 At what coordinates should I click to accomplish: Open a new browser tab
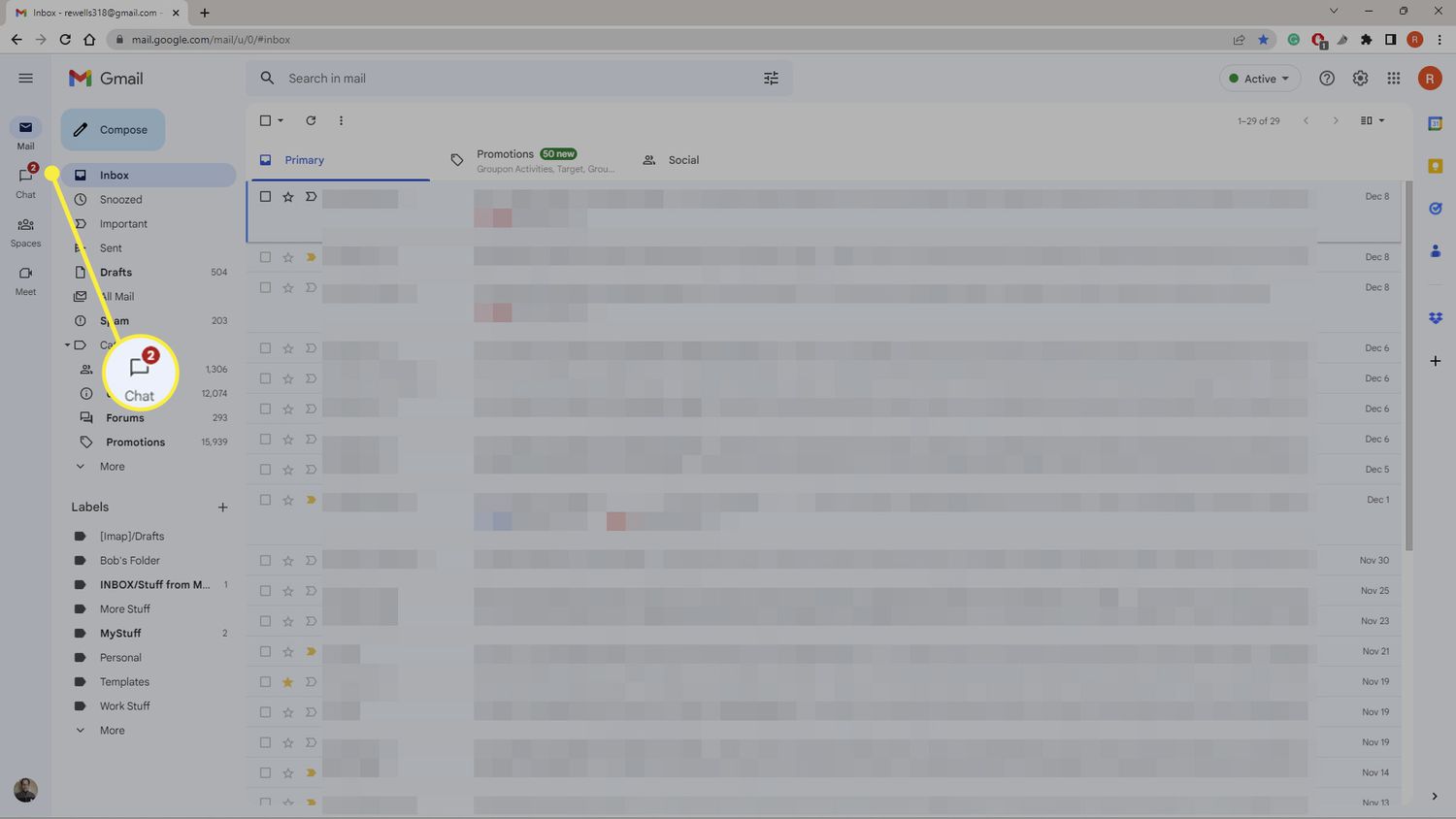tap(205, 13)
